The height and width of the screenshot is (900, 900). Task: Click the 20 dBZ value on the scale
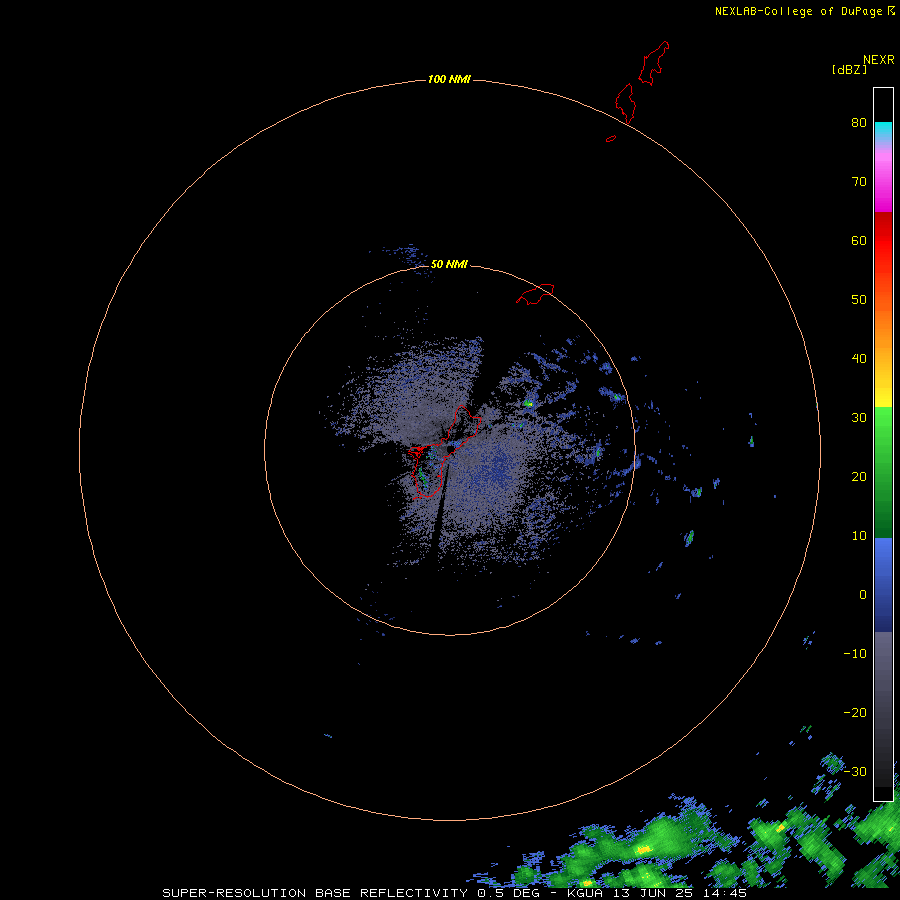pyautogui.click(x=859, y=476)
